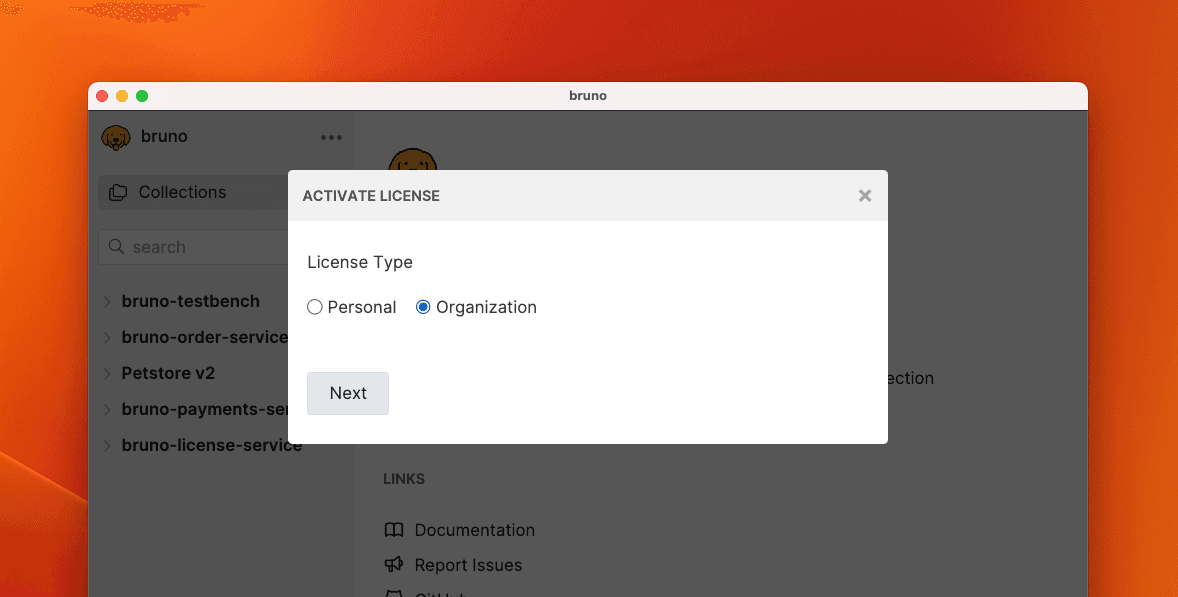Close the Activate License dialog

coord(865,196)
